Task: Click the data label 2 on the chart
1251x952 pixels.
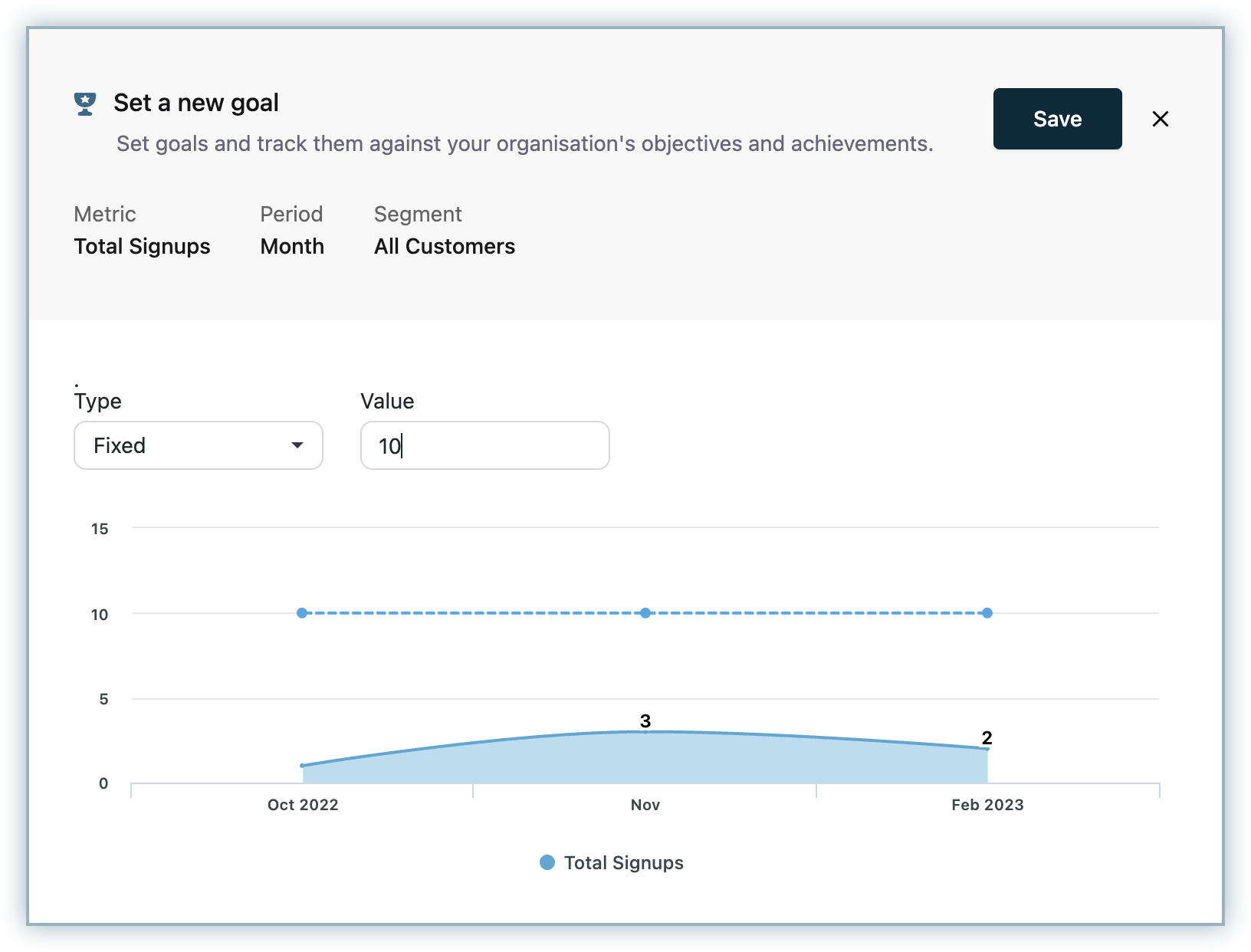Action: [x=987, y=737]
